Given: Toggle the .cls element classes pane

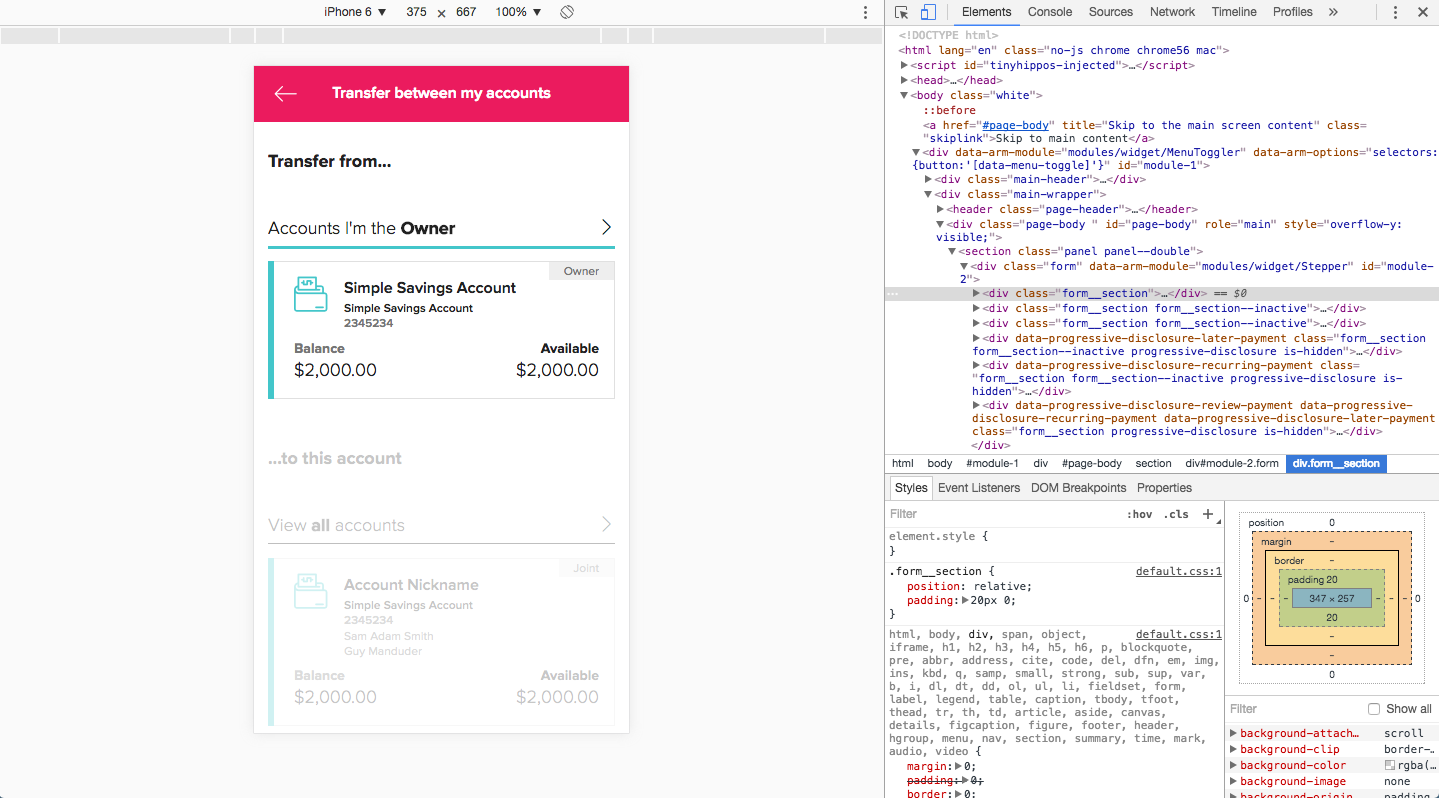Looking at the screenshot, I should click(x=1176, y=514).
